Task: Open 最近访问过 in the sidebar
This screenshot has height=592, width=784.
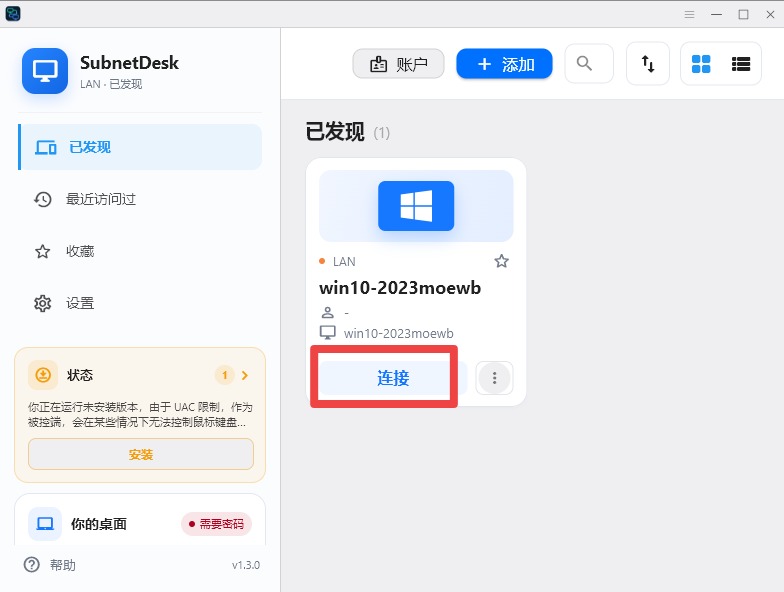Action: click(x=140, y=199)
